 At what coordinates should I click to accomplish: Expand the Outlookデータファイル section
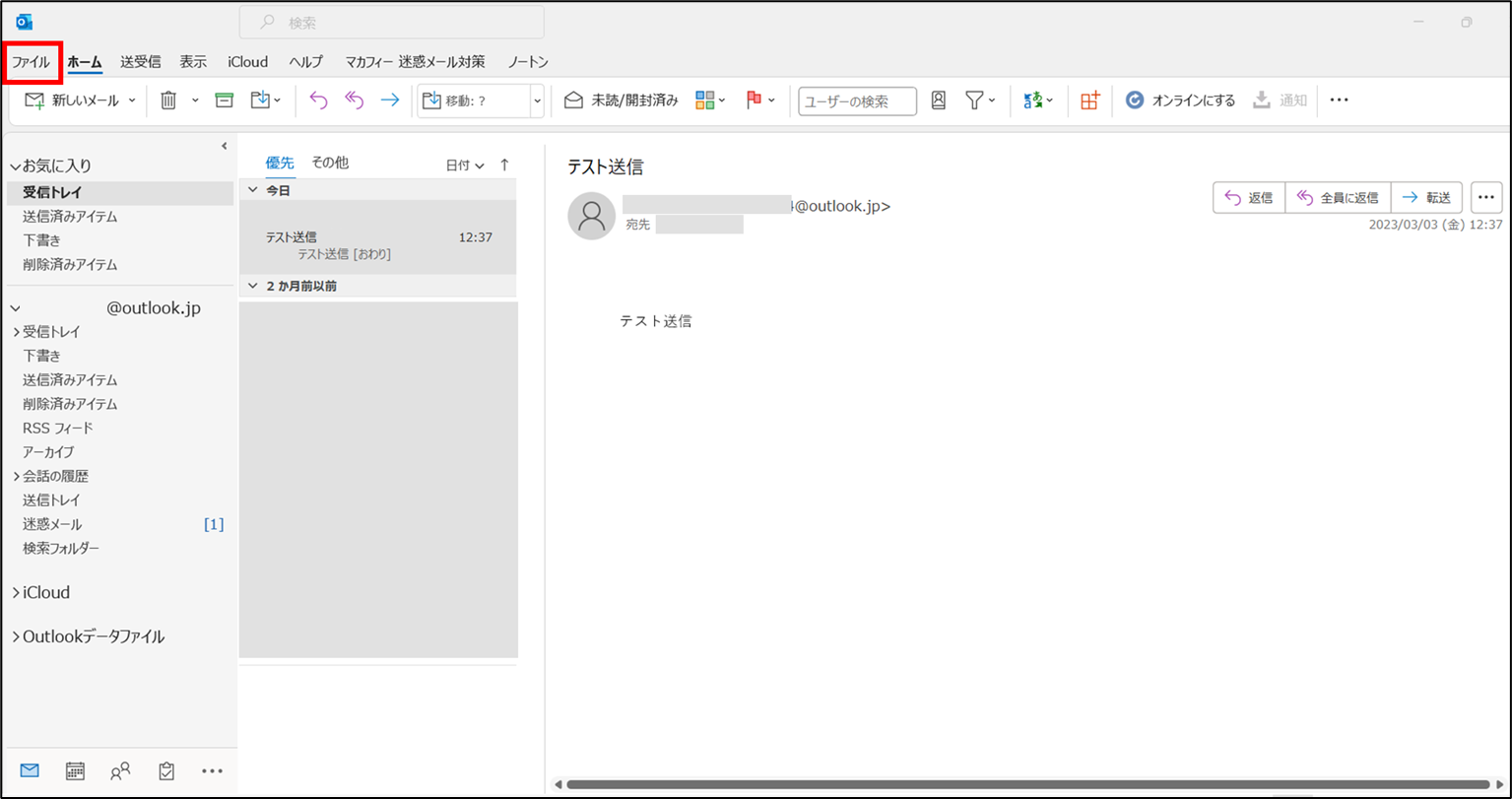click(x=14, y=637)
